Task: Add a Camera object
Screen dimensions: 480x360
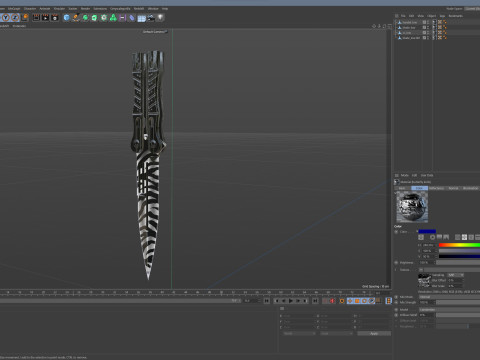Action: tap(151, 18)
